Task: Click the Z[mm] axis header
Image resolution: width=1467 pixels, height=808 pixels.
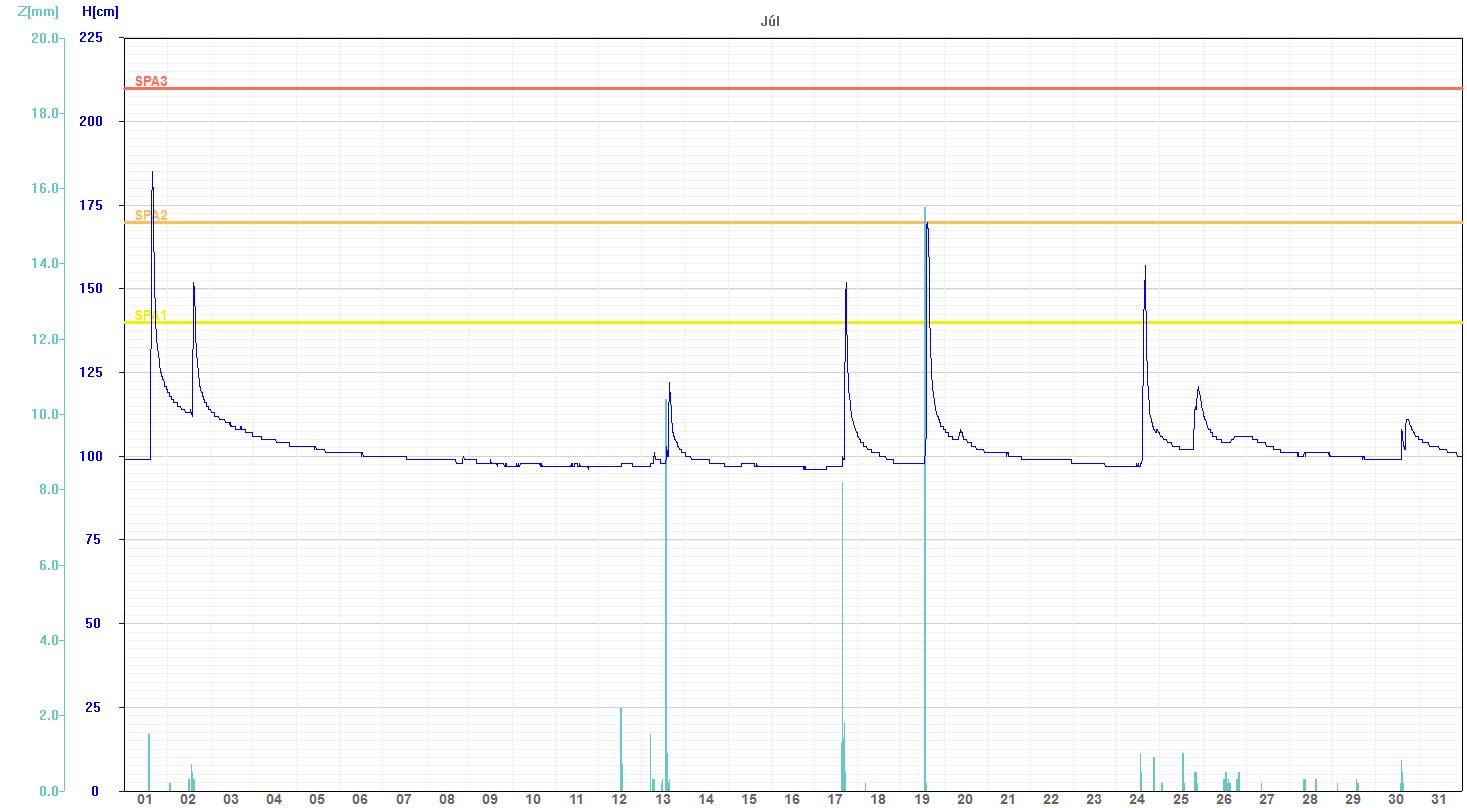Action: coord(39,11)
